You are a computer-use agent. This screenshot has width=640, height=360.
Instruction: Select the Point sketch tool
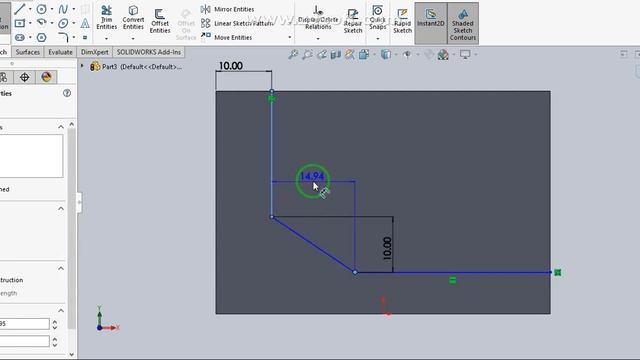(x=85, y=38)
